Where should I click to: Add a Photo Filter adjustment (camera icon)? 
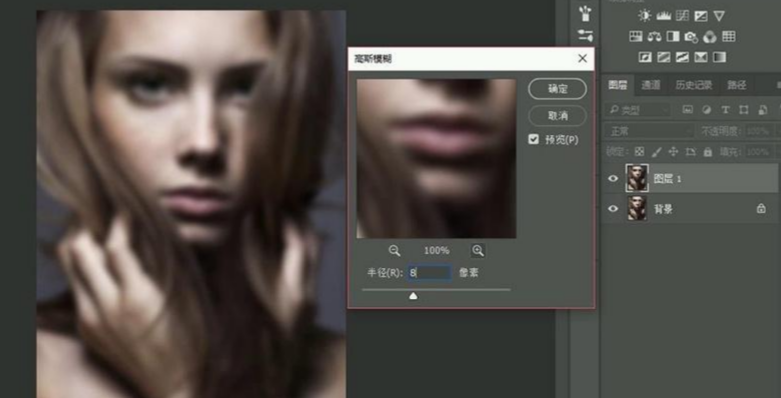[691, 36]
